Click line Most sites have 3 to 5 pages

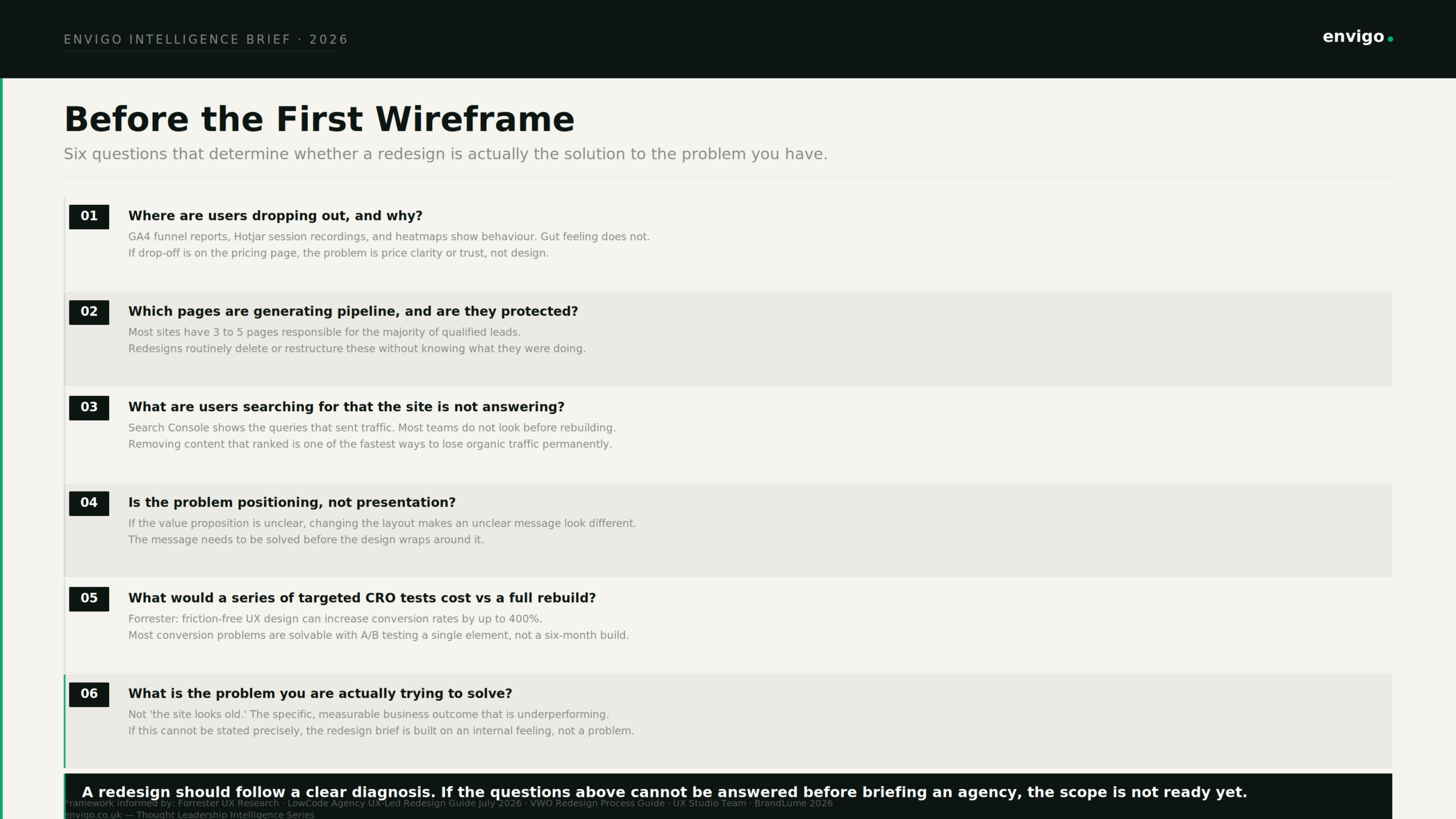point(324,332)
